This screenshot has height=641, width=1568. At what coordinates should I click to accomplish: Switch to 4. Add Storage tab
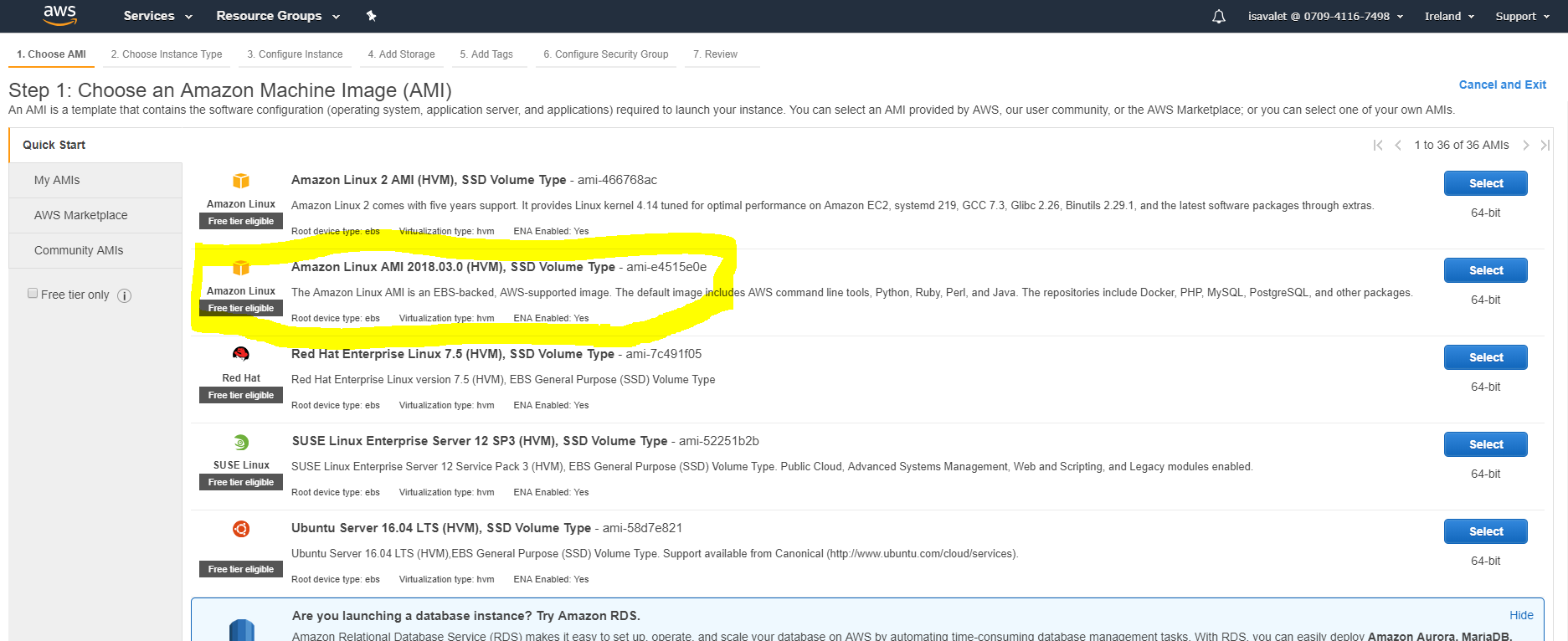click(401, 54)
